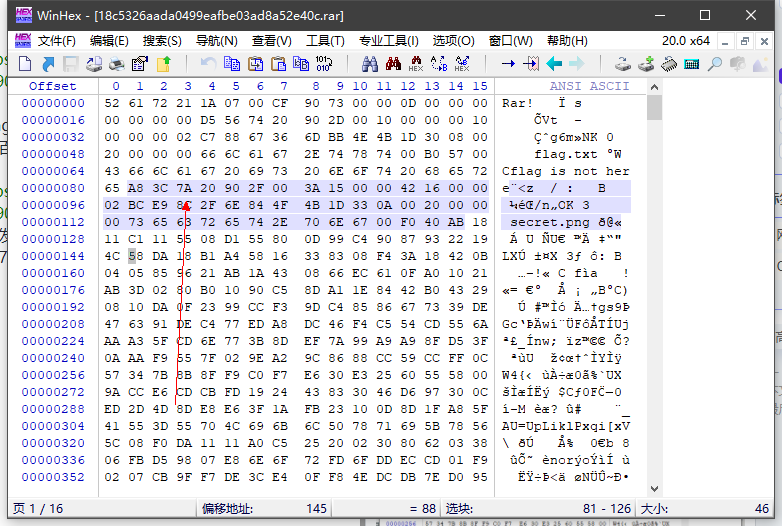Screen dimensions: 782x526
Task: Select offset row 00000352
Action: pyautogui.click(x=53, y=477)
